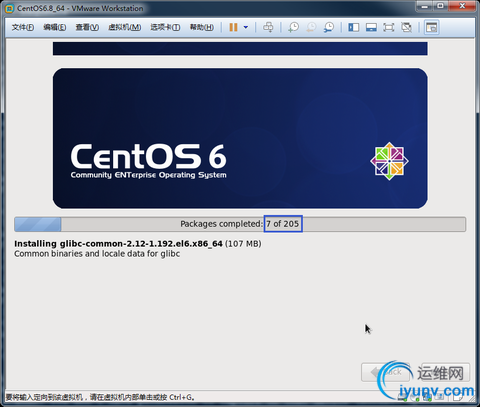
Task: Click the colorful CentOS logo emblem
Action: click(389, 161)
